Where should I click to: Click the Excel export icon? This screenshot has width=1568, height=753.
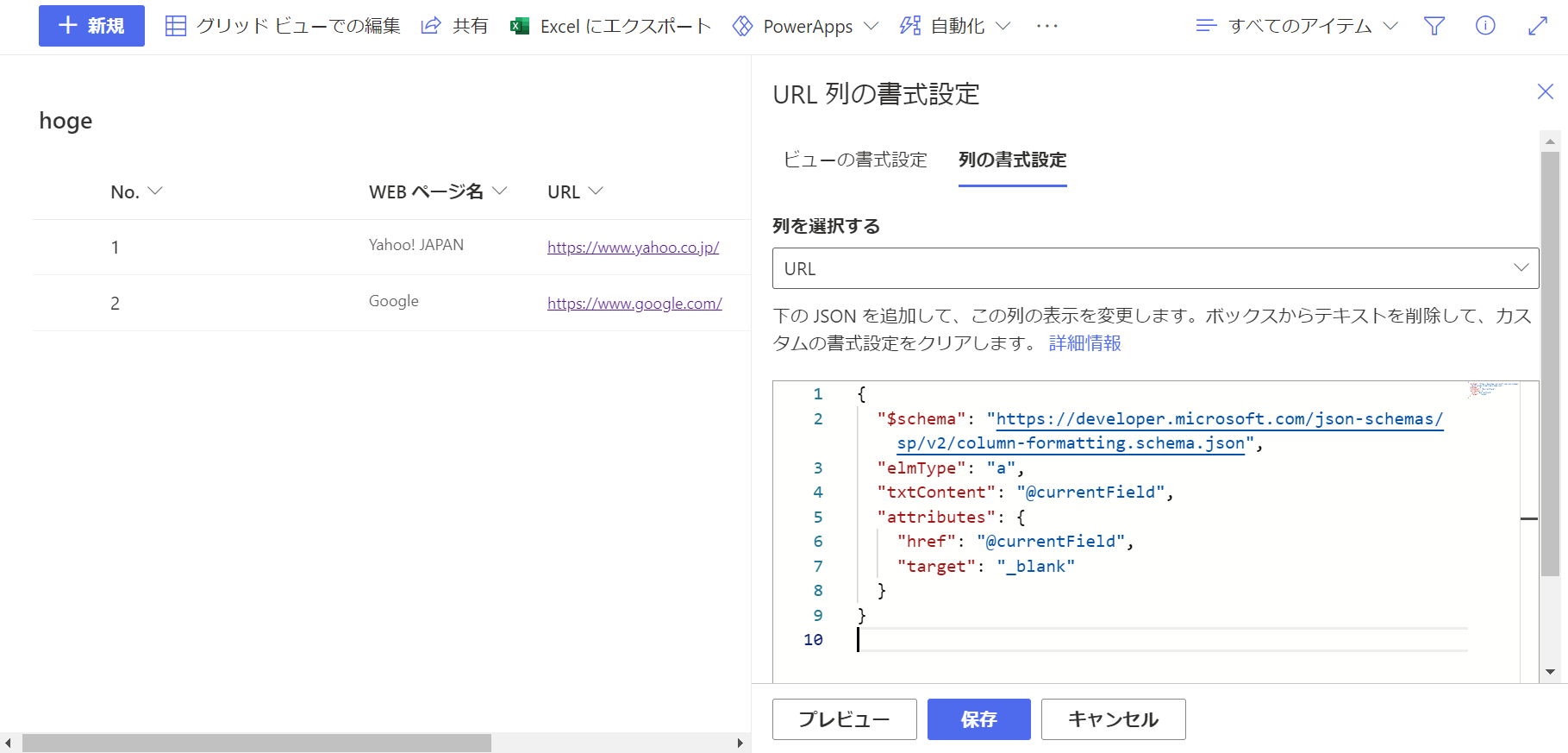[520, 26]
